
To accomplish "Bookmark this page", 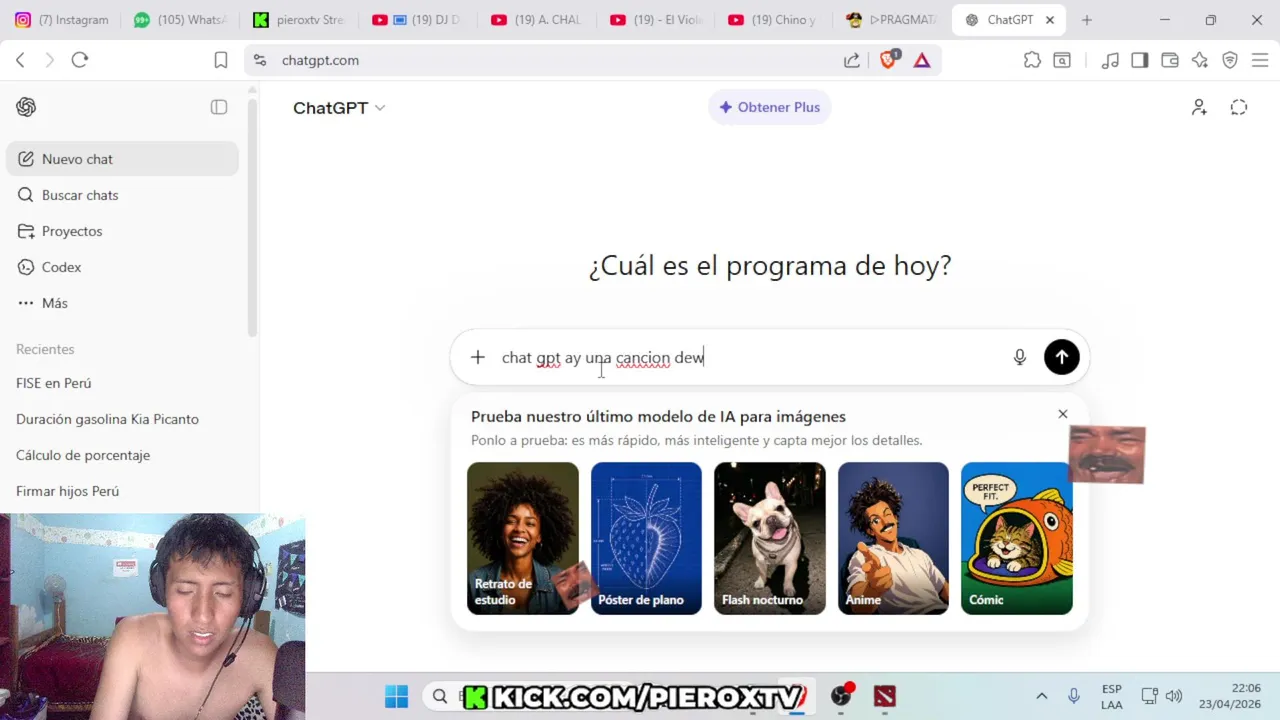I will click(x=221, y=60).
